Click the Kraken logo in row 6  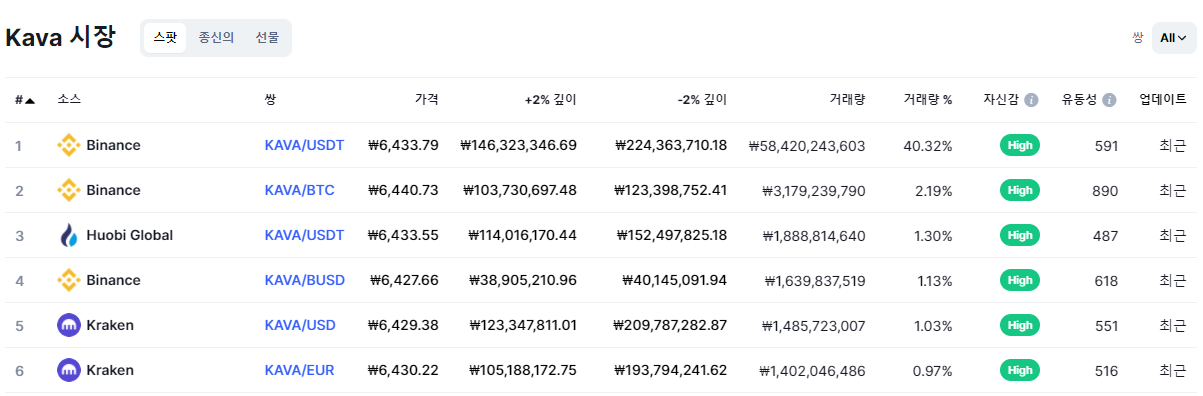tap(68, 370)
